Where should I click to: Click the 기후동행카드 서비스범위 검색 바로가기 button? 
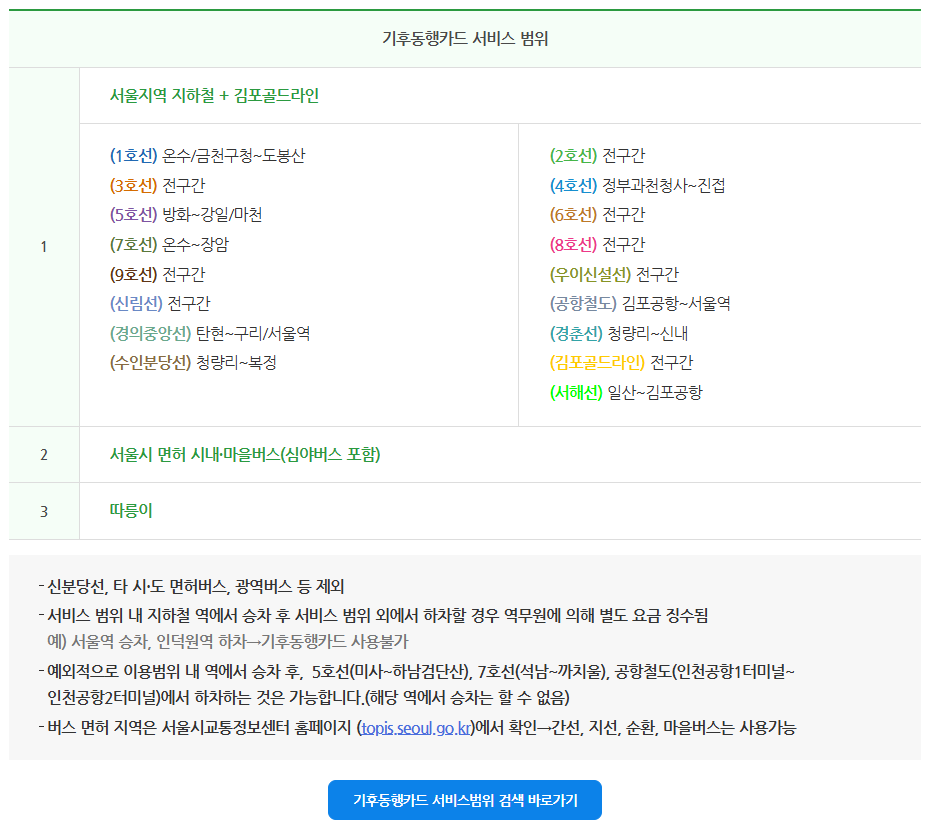tap(464, 800)
